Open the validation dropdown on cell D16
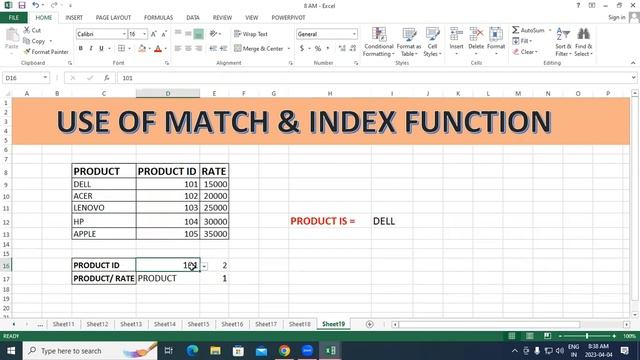 click(x=204, y=266)
